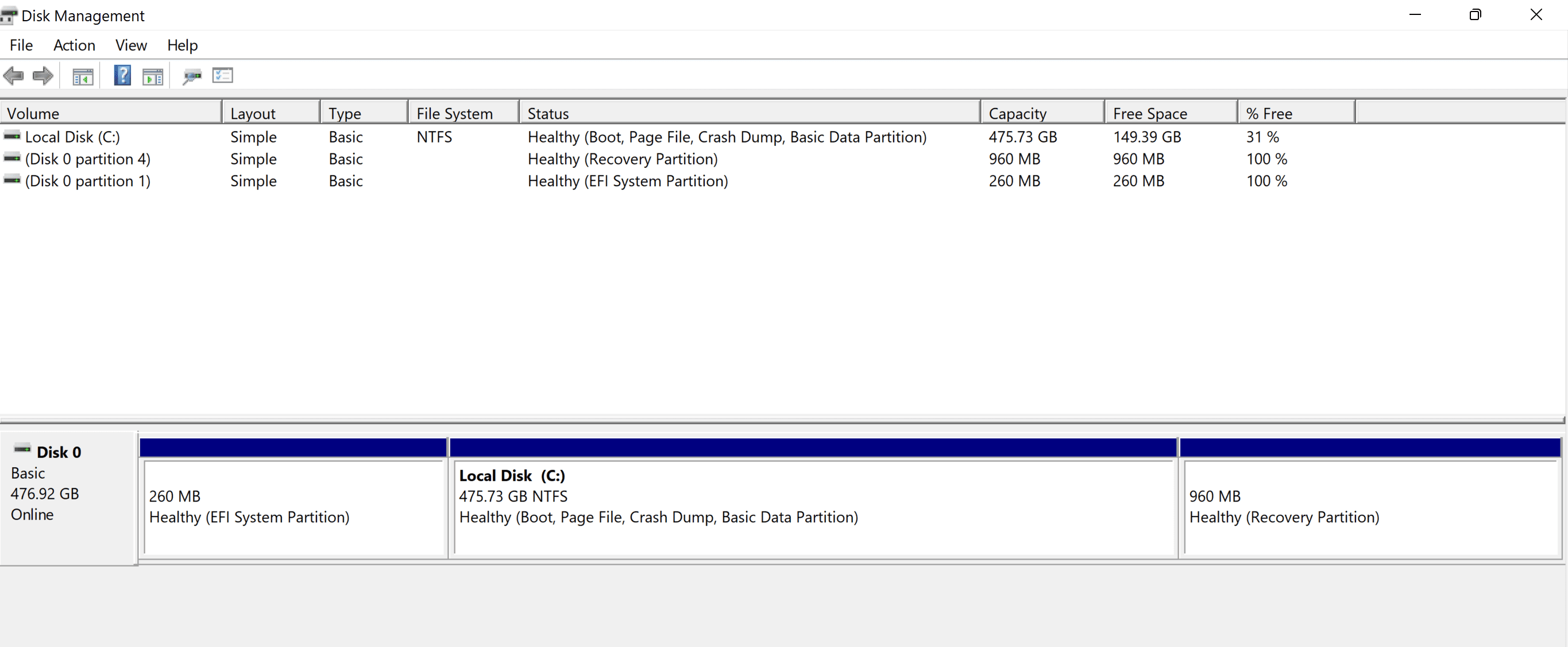Click the Back arrow toolbar icon
The image size is (1568, 647).
(13, 76)
